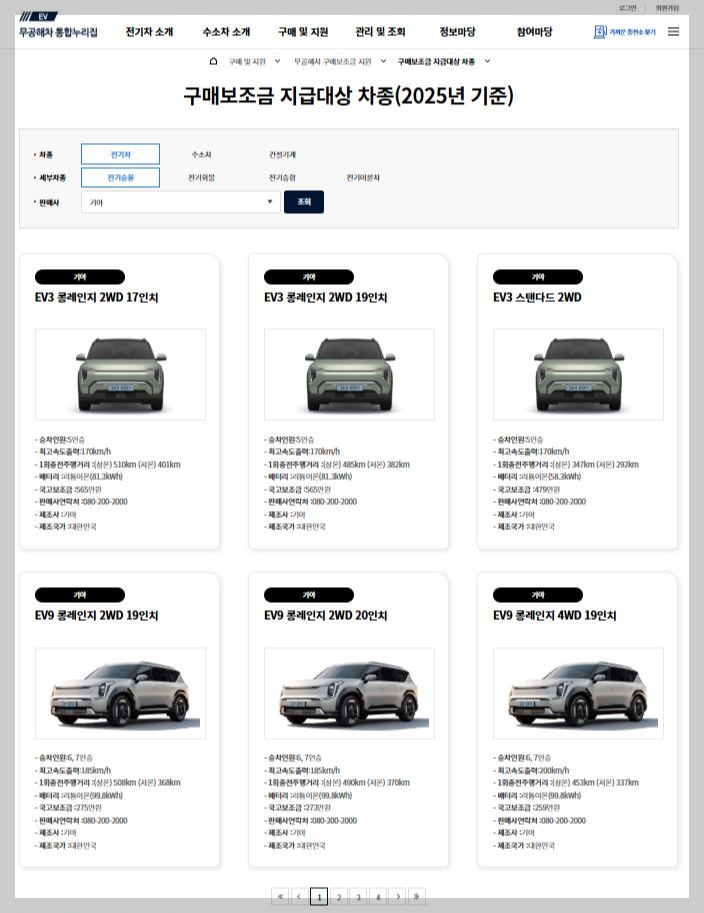Expand 구매 및 지원 breadcrumb chevron
The image size is (704, 913).
click(x=277, y=61)
